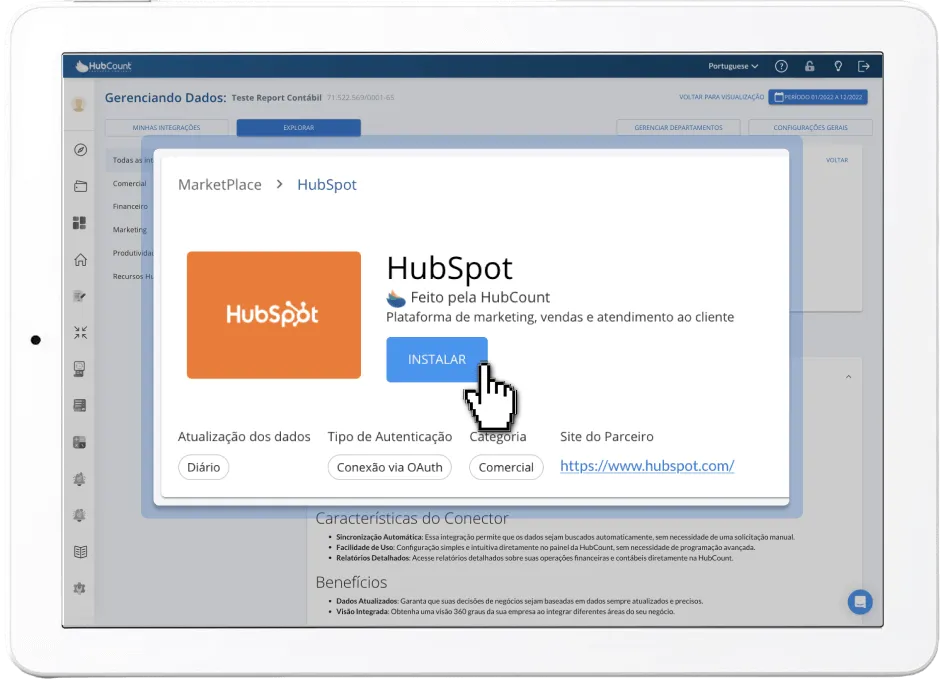
Task: Select the Comercial category in sidebar list
Action: 129,184
